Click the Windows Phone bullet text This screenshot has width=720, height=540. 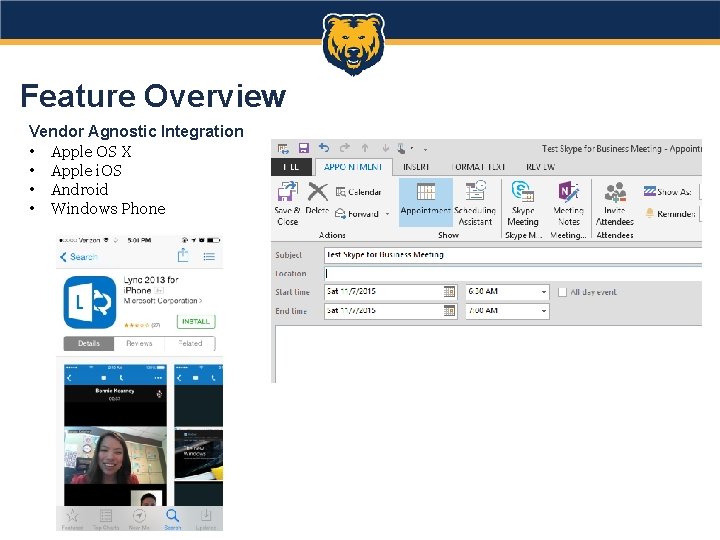[x=108, y=208]
